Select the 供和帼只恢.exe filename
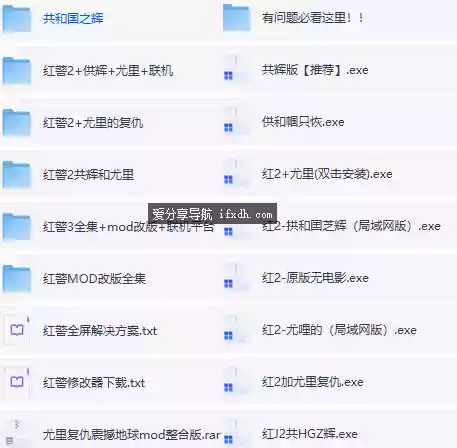This screenshot has height=448, width=457. coord(303,122)
